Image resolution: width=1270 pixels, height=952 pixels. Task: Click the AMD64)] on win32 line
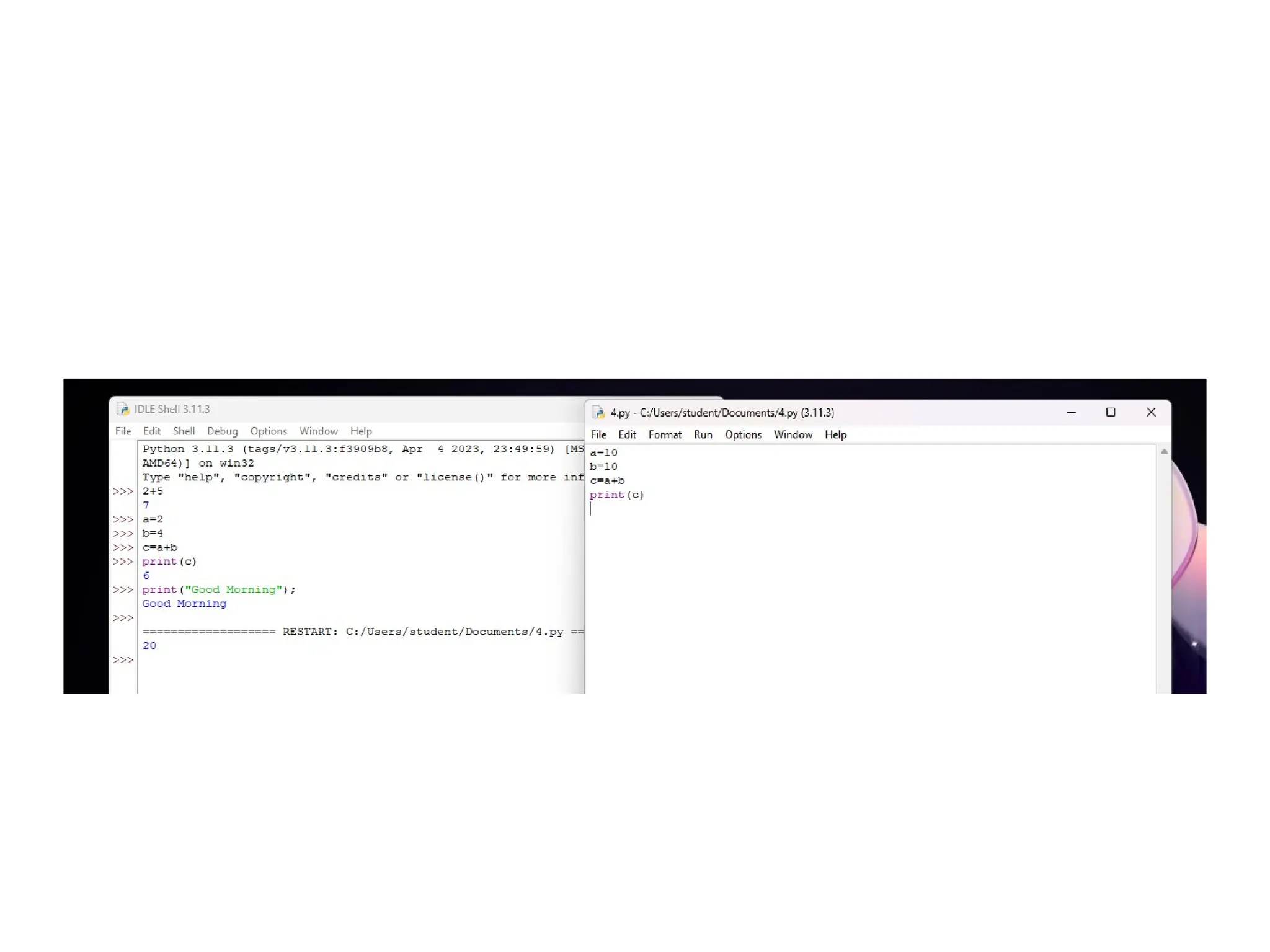point(198,463)
